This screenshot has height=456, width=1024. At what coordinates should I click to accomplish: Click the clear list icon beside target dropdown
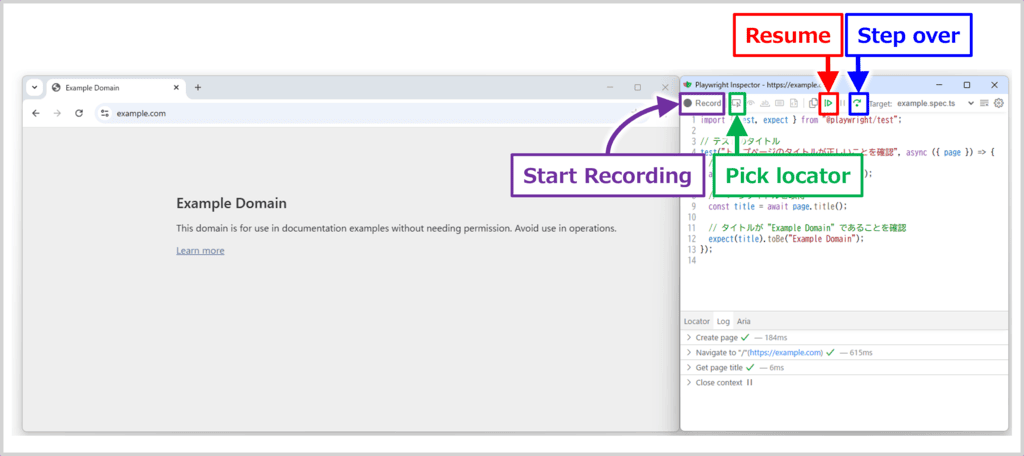click(984, 103)
